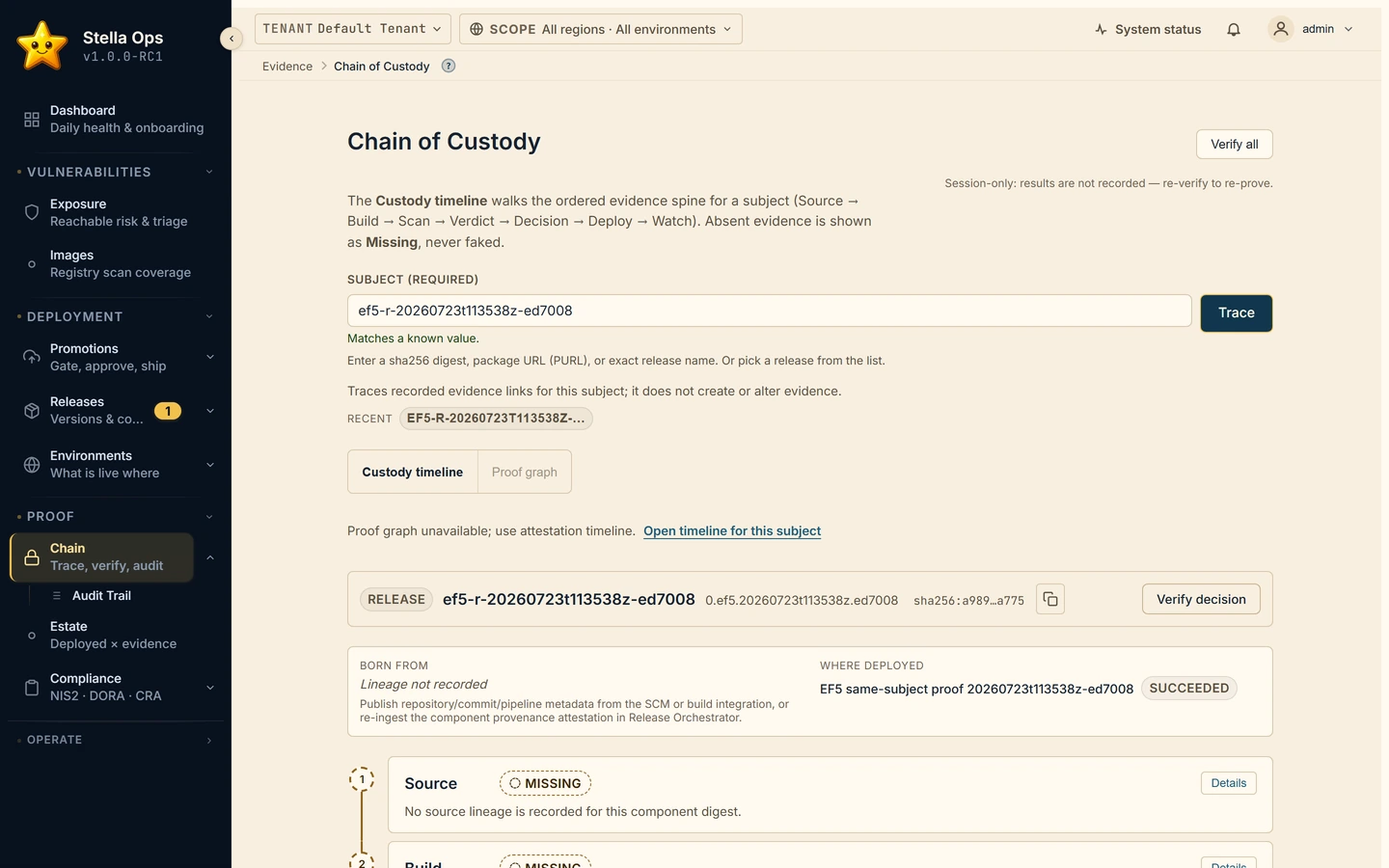Click the Lineage not recorded text
The image size is (1389, 868).
[x=423, y=685]
